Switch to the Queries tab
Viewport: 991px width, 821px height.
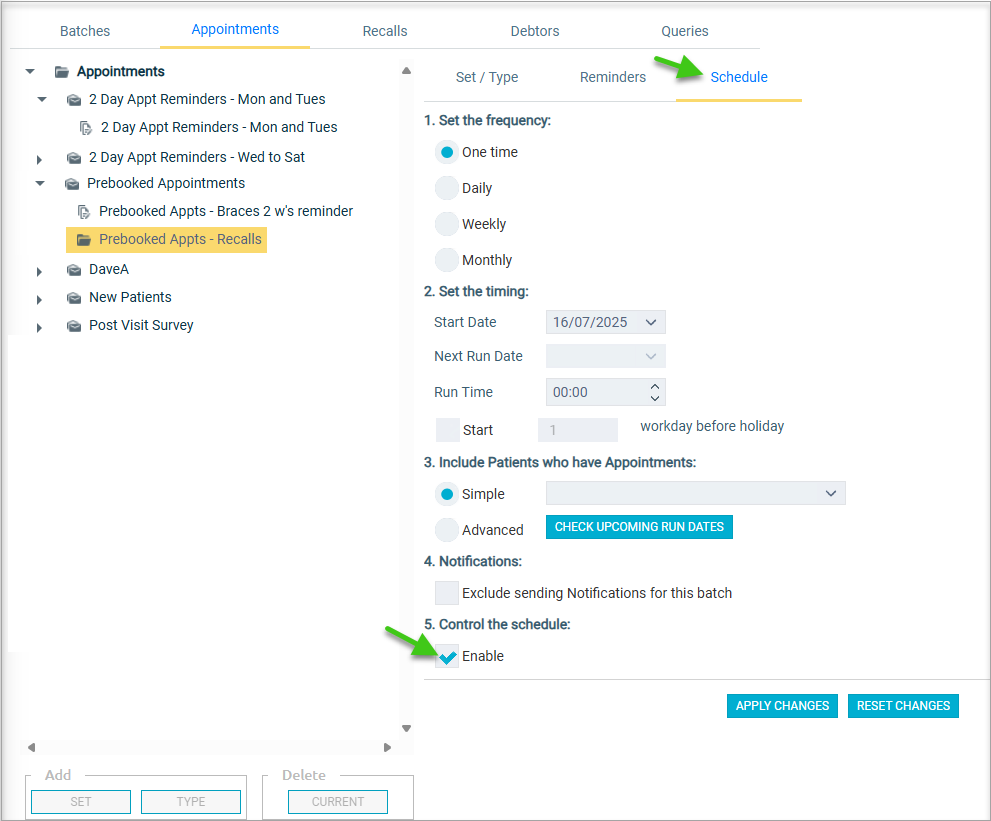684,31
